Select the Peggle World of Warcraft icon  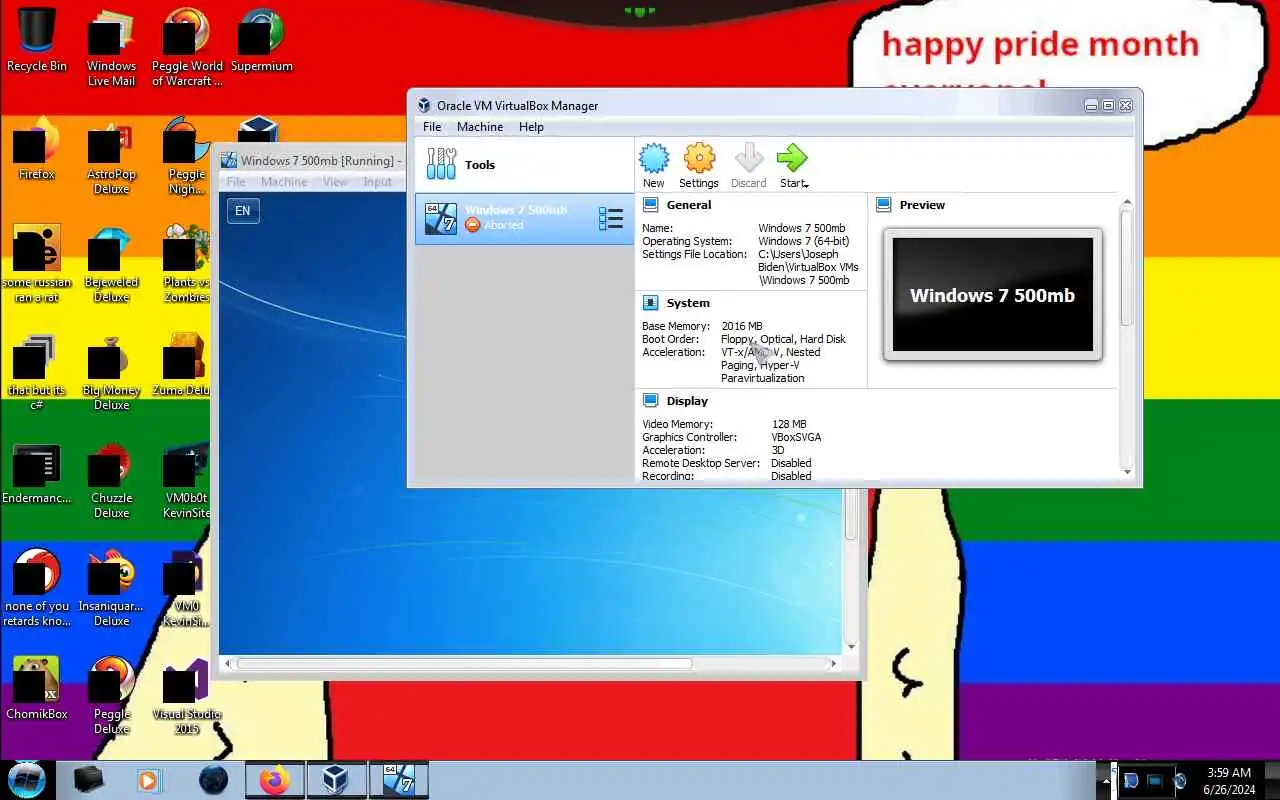pyautogui.click(x=187, y=47)
